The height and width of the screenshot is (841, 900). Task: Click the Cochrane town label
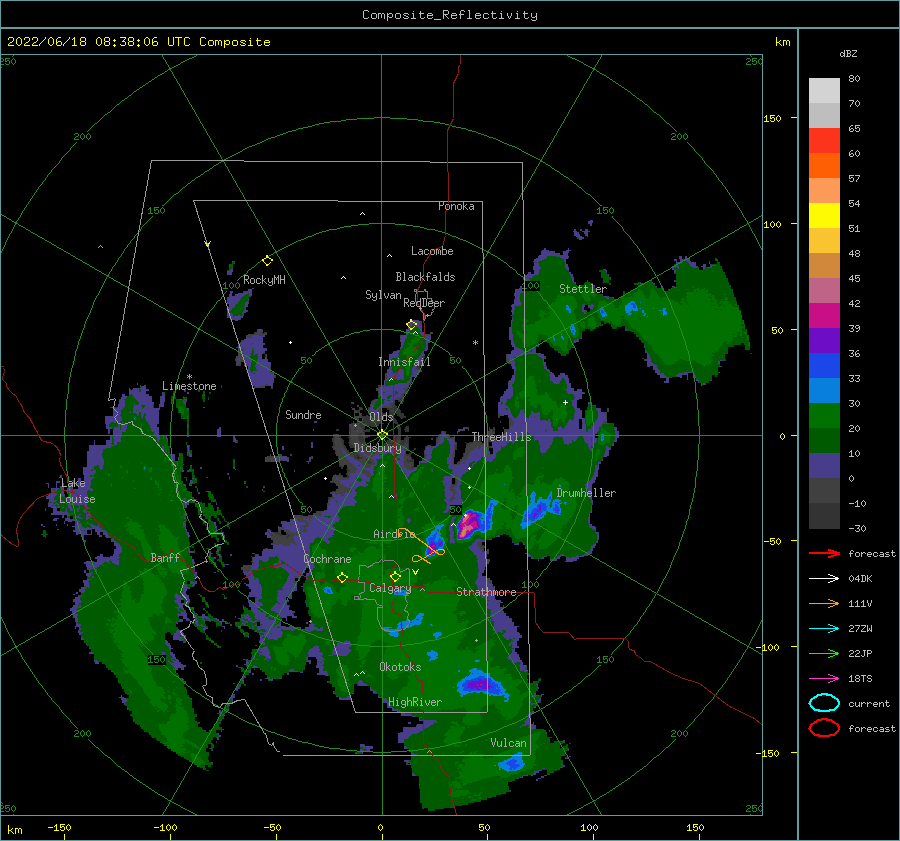tap(327, 559)
